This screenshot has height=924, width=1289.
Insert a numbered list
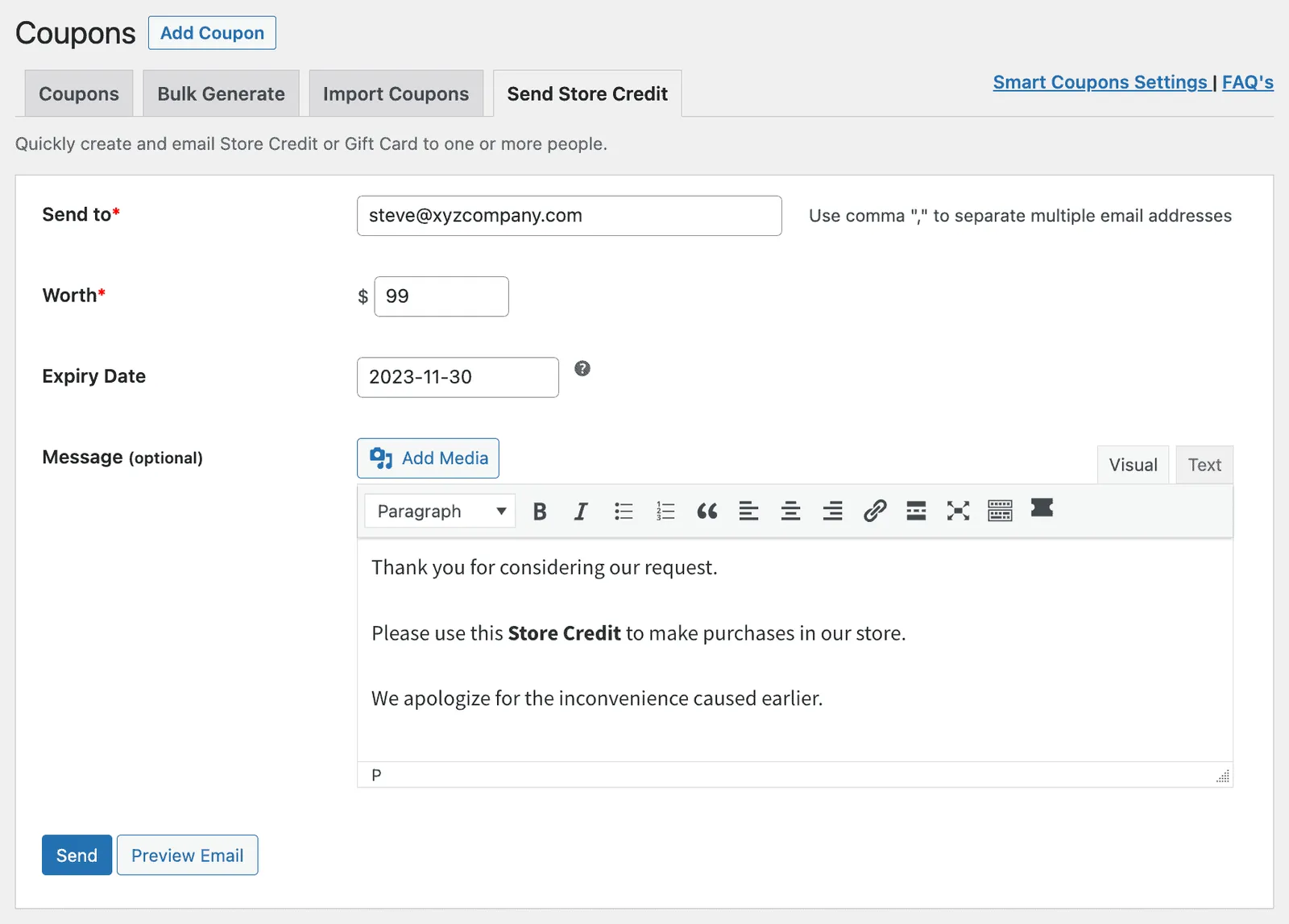(665, 512)
